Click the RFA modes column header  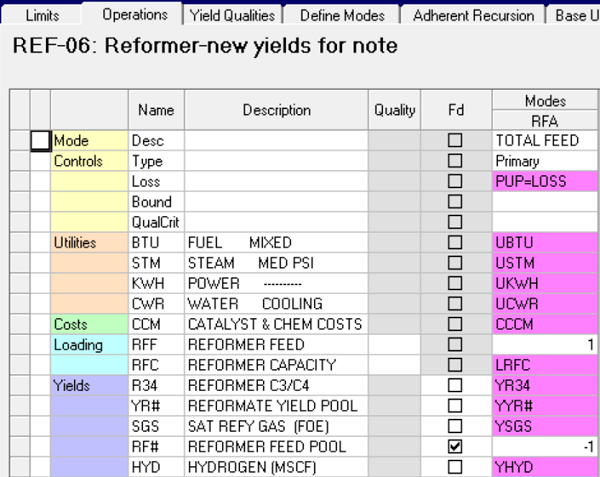[545, 120]
